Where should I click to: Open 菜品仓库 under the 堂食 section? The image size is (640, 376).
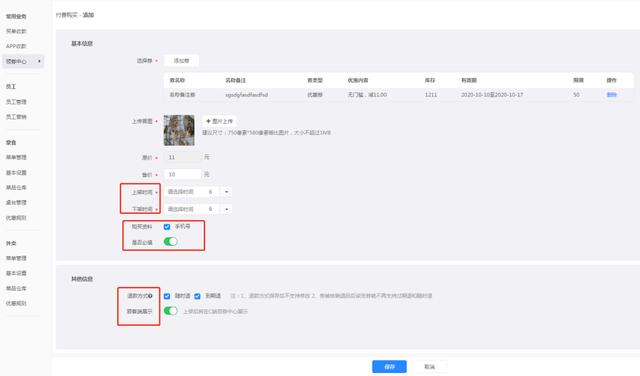16,187
